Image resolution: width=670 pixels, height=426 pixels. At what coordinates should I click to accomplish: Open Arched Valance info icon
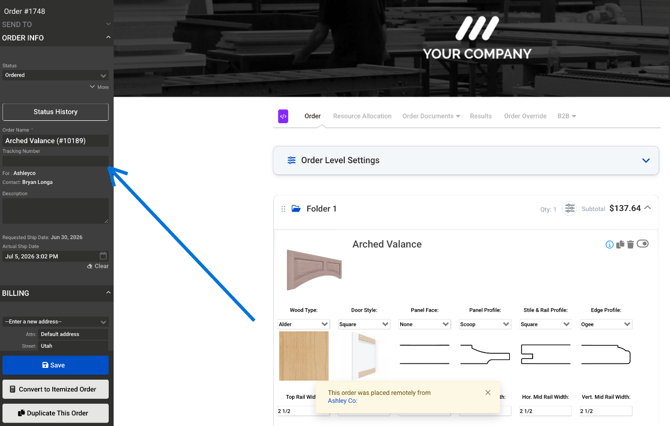click(609, 244)
